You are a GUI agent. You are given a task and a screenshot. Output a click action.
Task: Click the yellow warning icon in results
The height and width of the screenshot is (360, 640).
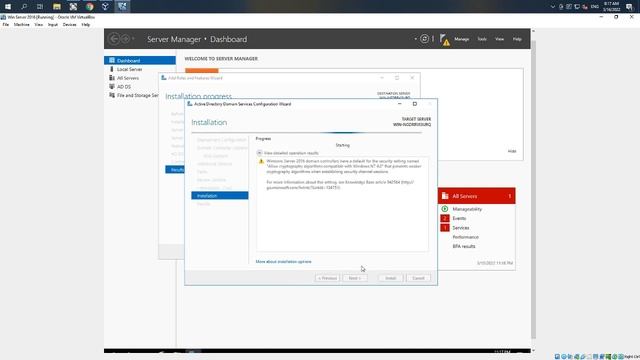(x=261, y=162)
